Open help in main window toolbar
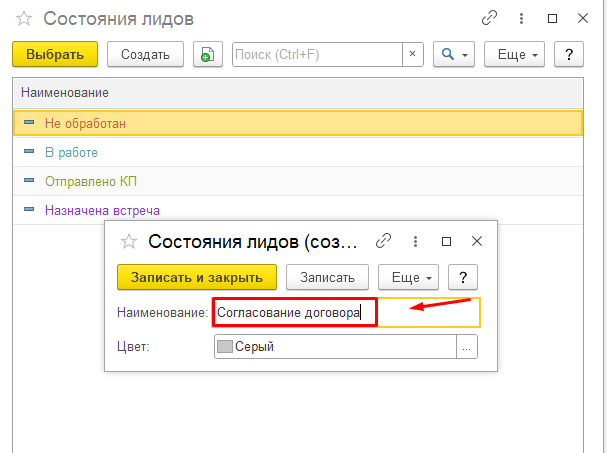 pyautogui.click(x=569, y=54)
